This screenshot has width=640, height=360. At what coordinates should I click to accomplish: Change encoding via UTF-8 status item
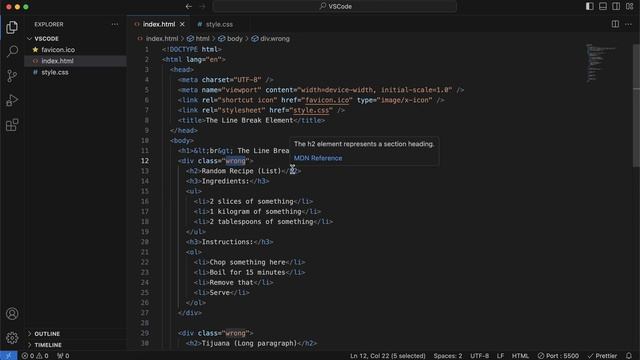click(x=479, y=356)
